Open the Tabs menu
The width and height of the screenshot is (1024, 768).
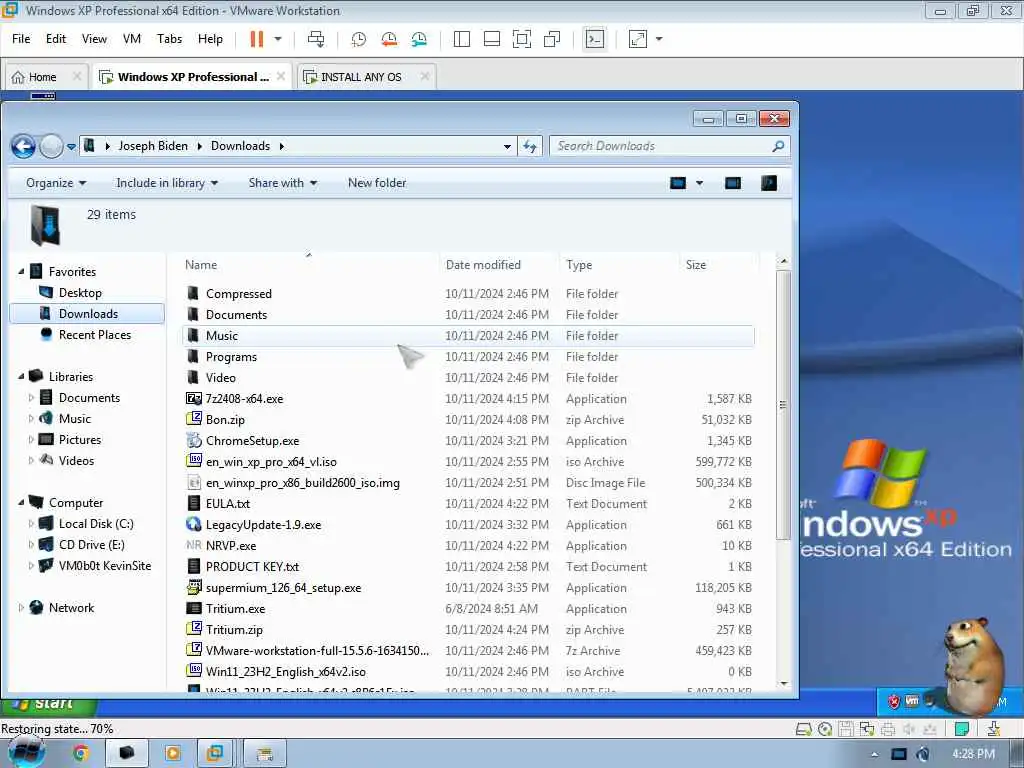(x=169, y=39)
